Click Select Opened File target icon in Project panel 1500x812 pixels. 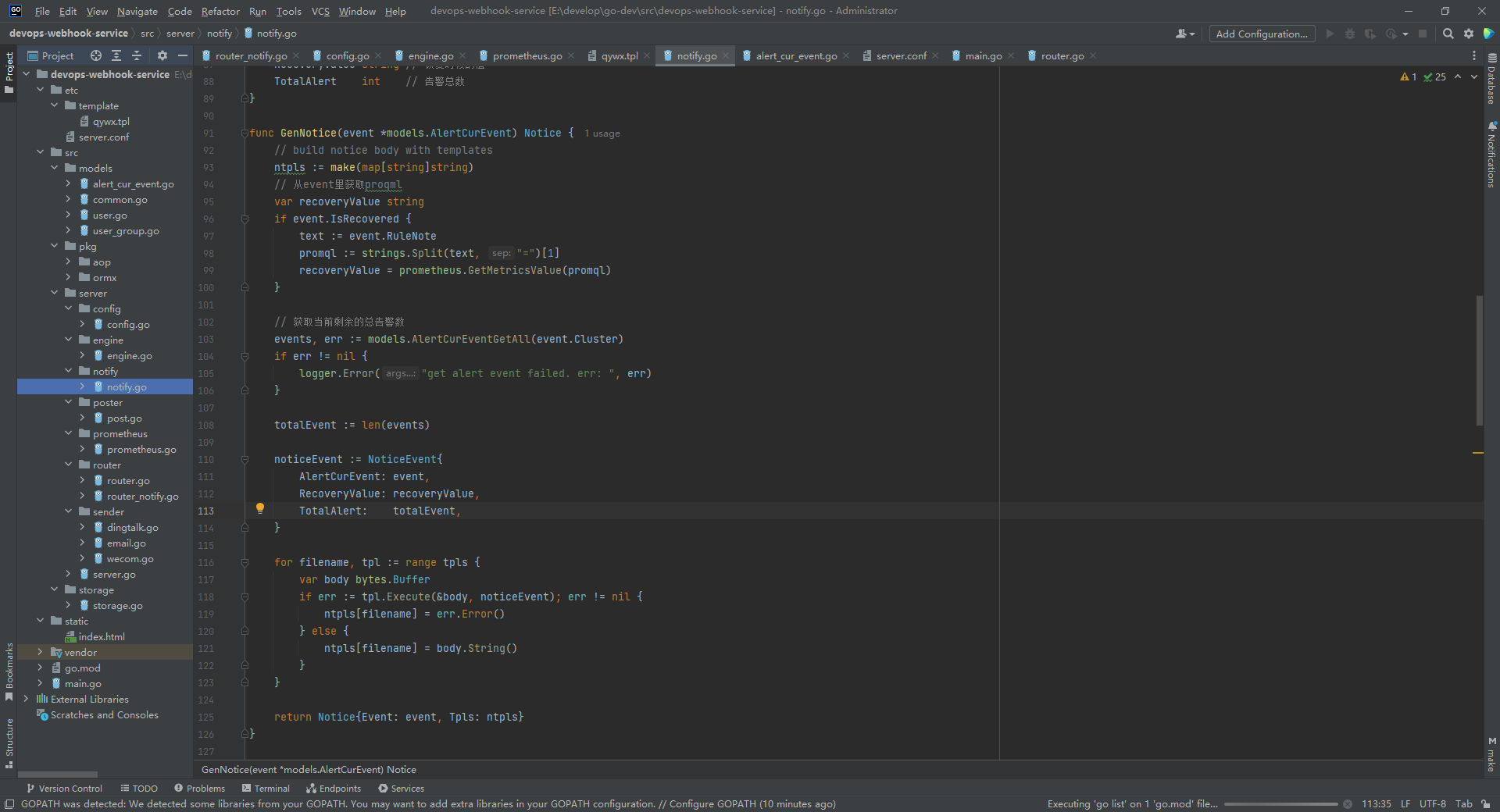click(95, 55)
